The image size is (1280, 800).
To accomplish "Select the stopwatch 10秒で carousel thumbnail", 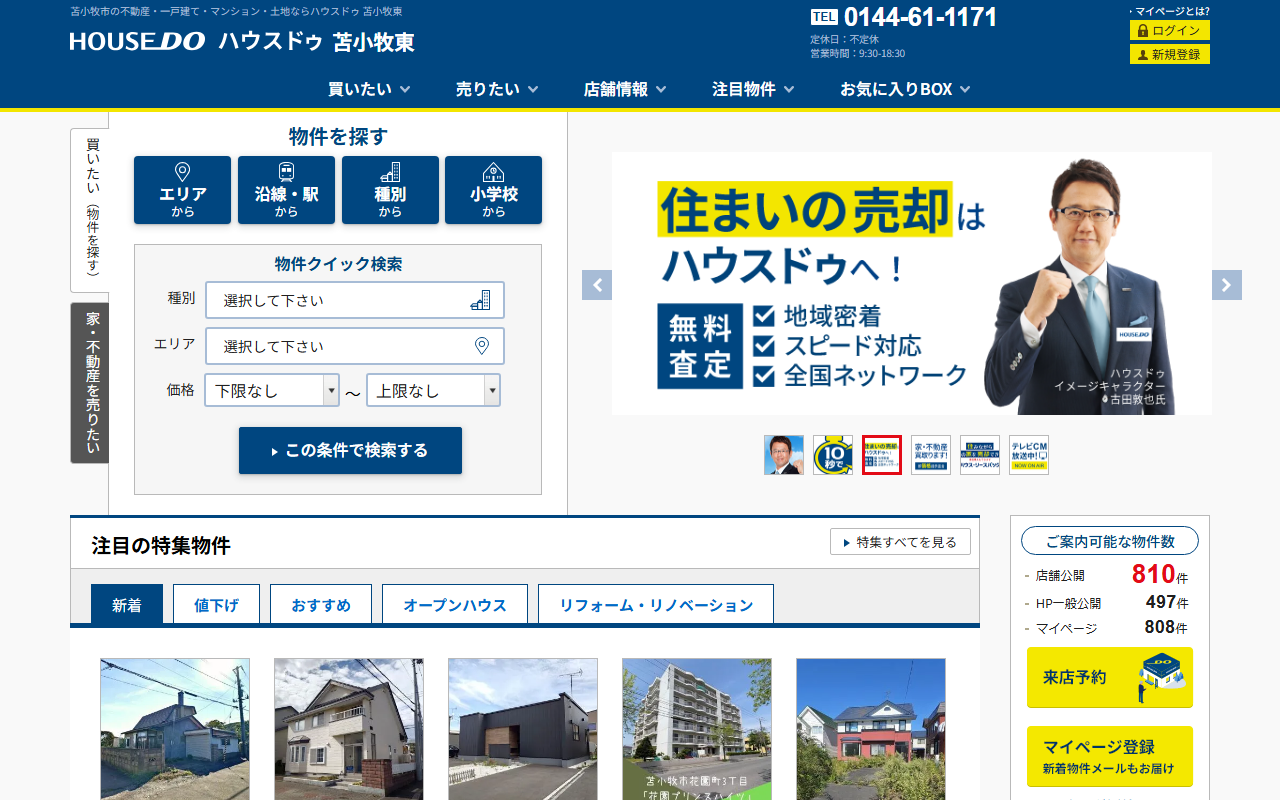I will point(833,455).
